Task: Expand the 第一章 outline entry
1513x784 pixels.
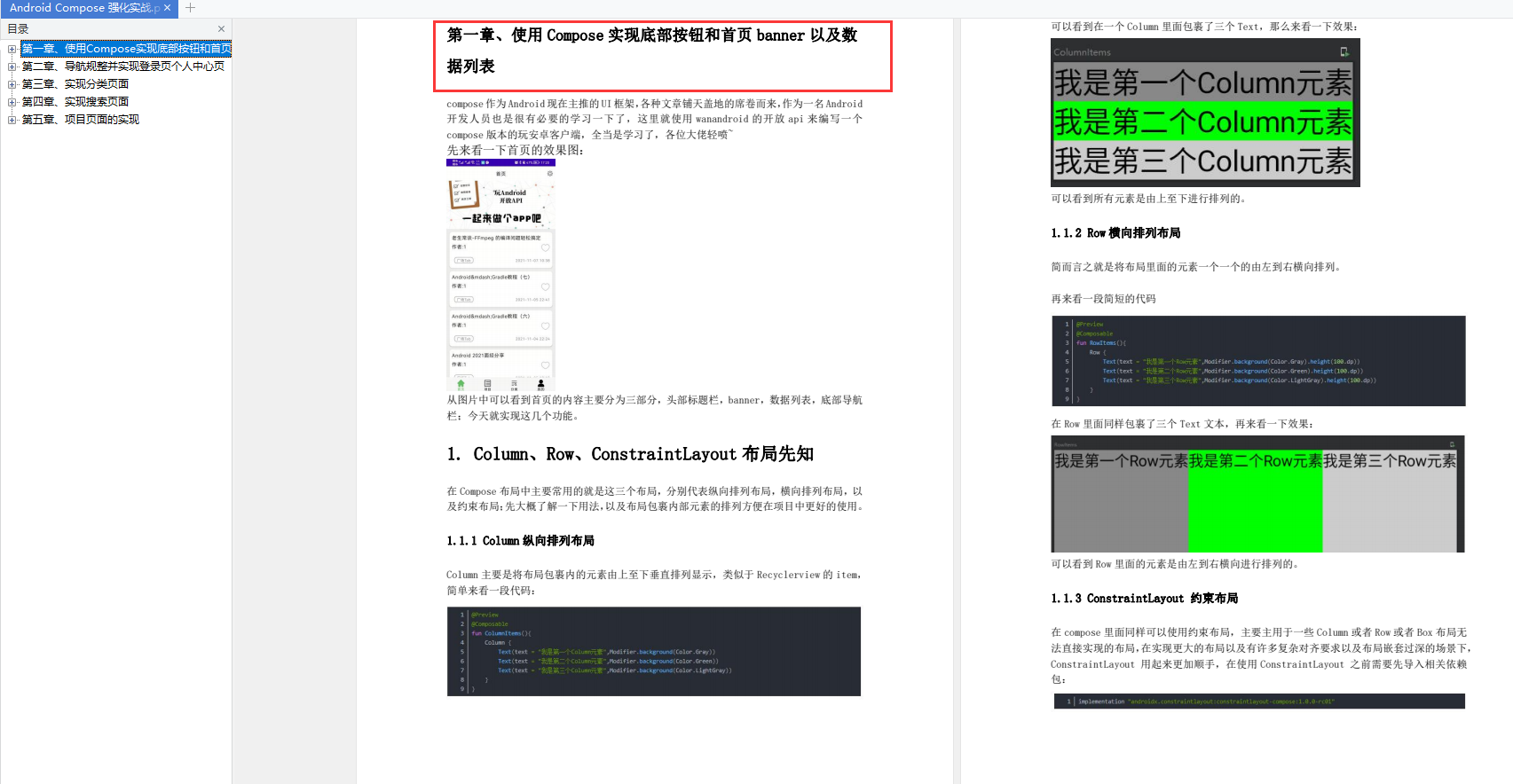Action: pyautogui.click(x=12, y=49)
